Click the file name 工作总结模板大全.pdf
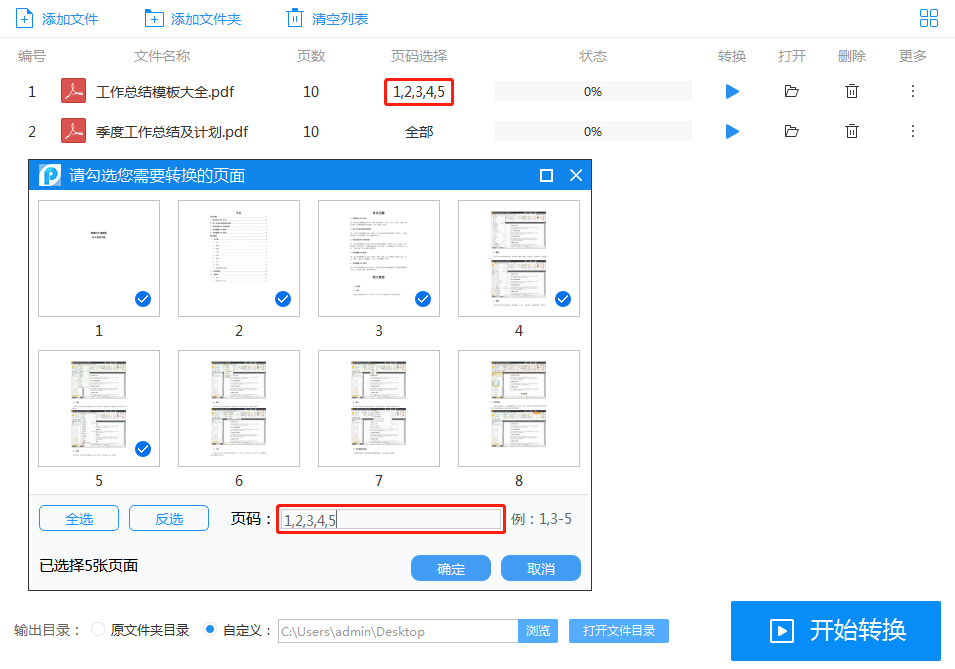The image size is (955, 669). click(165, 92)
